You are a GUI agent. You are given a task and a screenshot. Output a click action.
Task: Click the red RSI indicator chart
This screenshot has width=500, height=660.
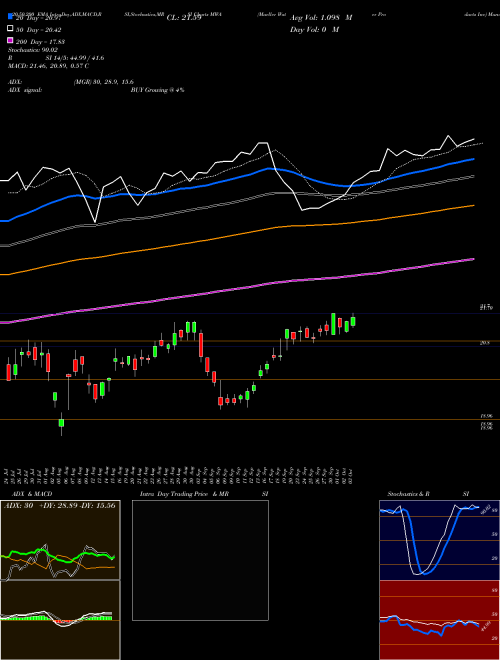click(x=439, y=620)
